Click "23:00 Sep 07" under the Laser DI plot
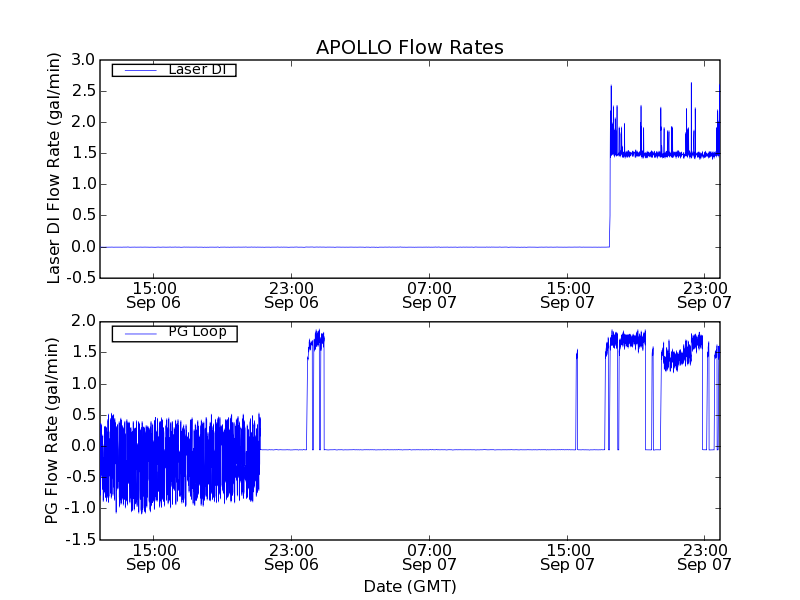 [x=705, y=296]
